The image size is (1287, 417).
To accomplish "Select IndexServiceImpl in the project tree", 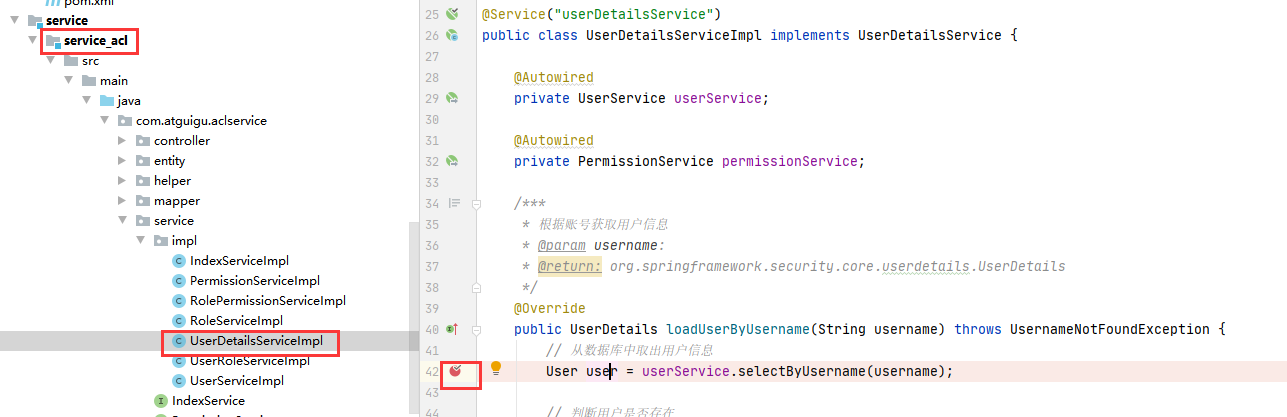I will coord(239,260).
